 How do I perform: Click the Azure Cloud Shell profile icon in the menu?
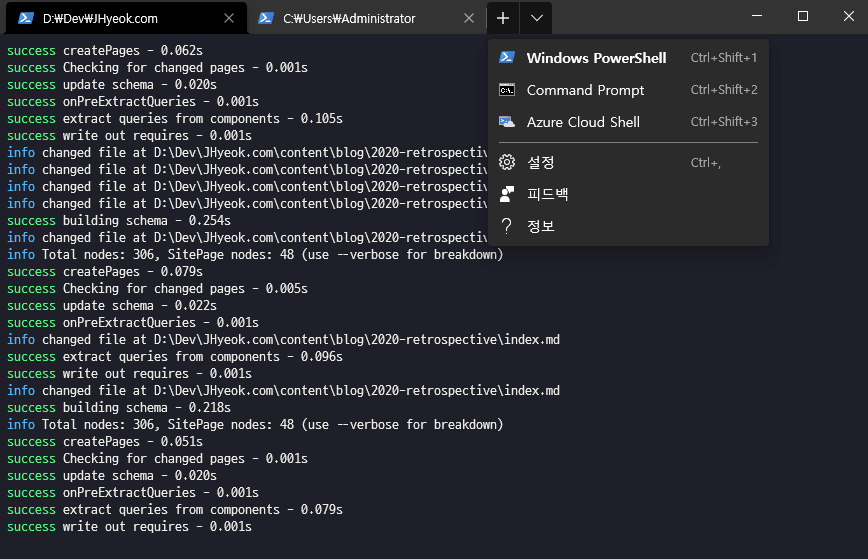tap(507, 122)
